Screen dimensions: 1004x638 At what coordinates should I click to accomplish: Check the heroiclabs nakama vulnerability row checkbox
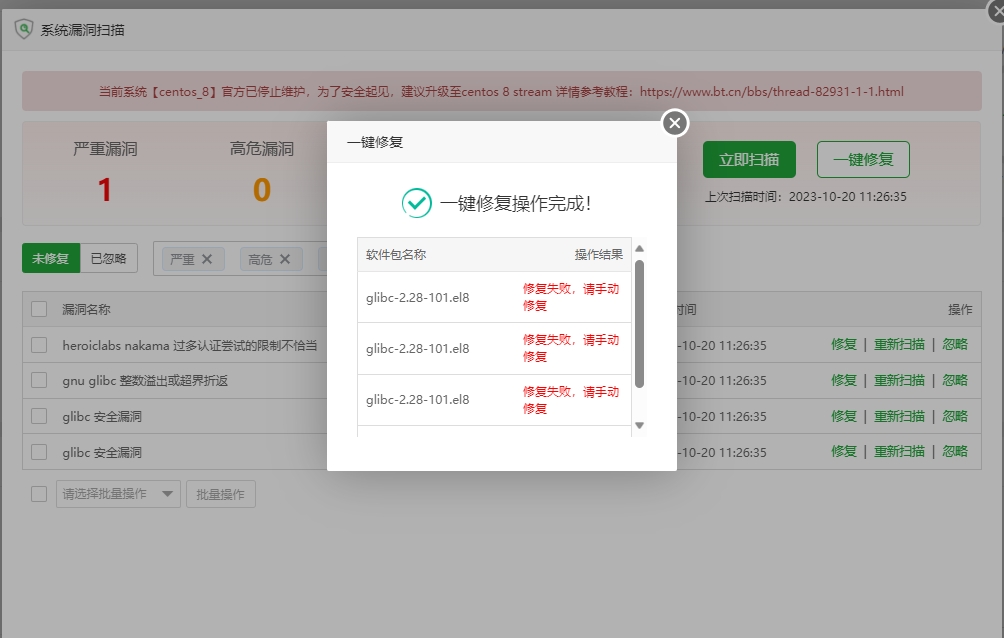[39, 344]
